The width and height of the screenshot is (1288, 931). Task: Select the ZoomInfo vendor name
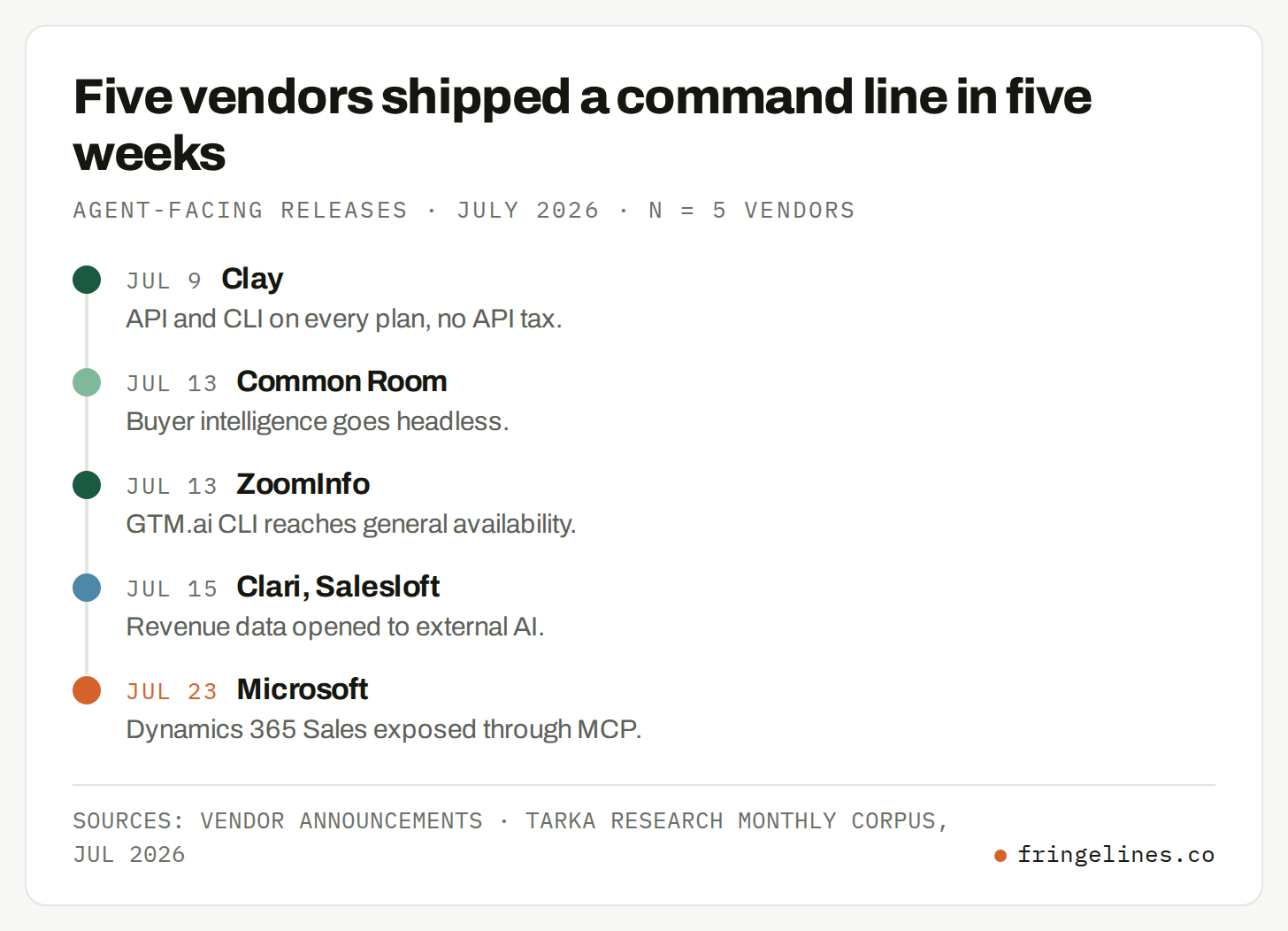click(x=303, y=484)
